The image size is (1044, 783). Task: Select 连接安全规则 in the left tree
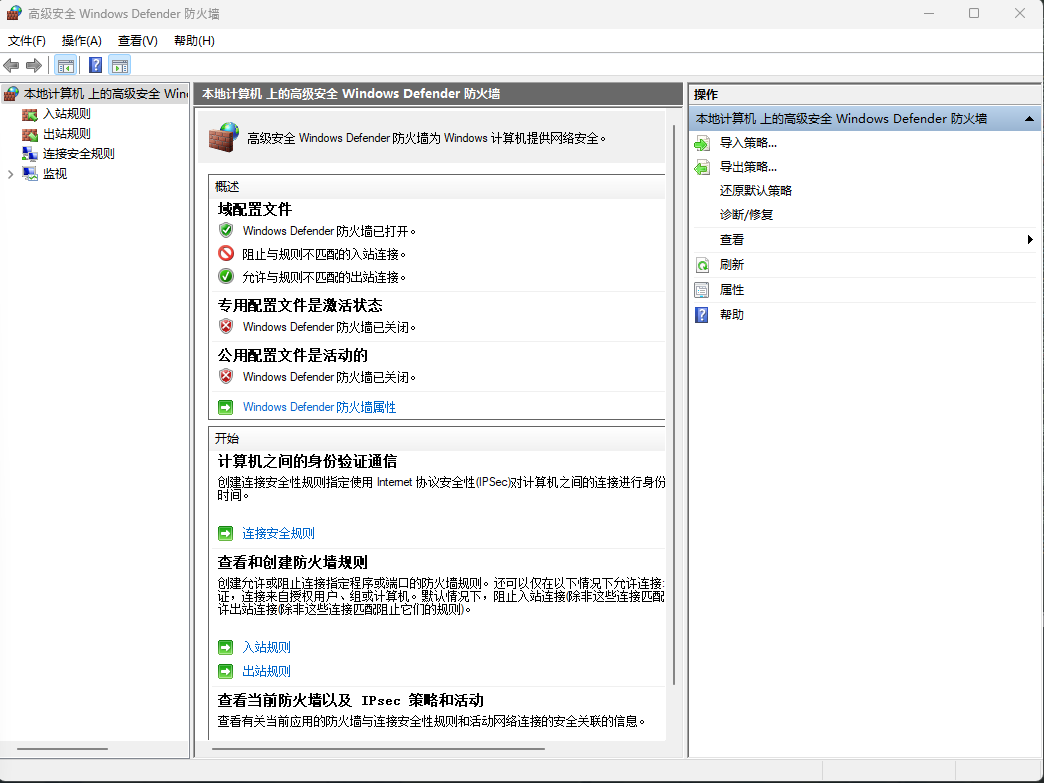tap(79, 154)
